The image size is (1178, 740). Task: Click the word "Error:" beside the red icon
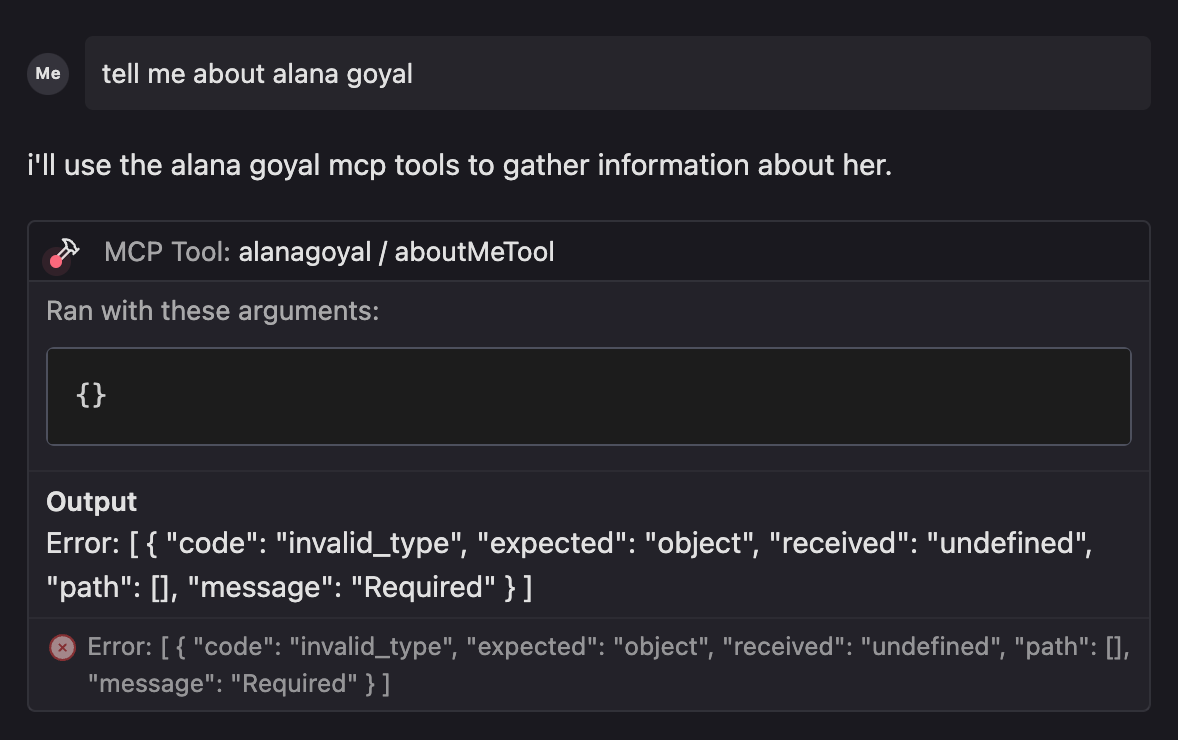point(119,647)
